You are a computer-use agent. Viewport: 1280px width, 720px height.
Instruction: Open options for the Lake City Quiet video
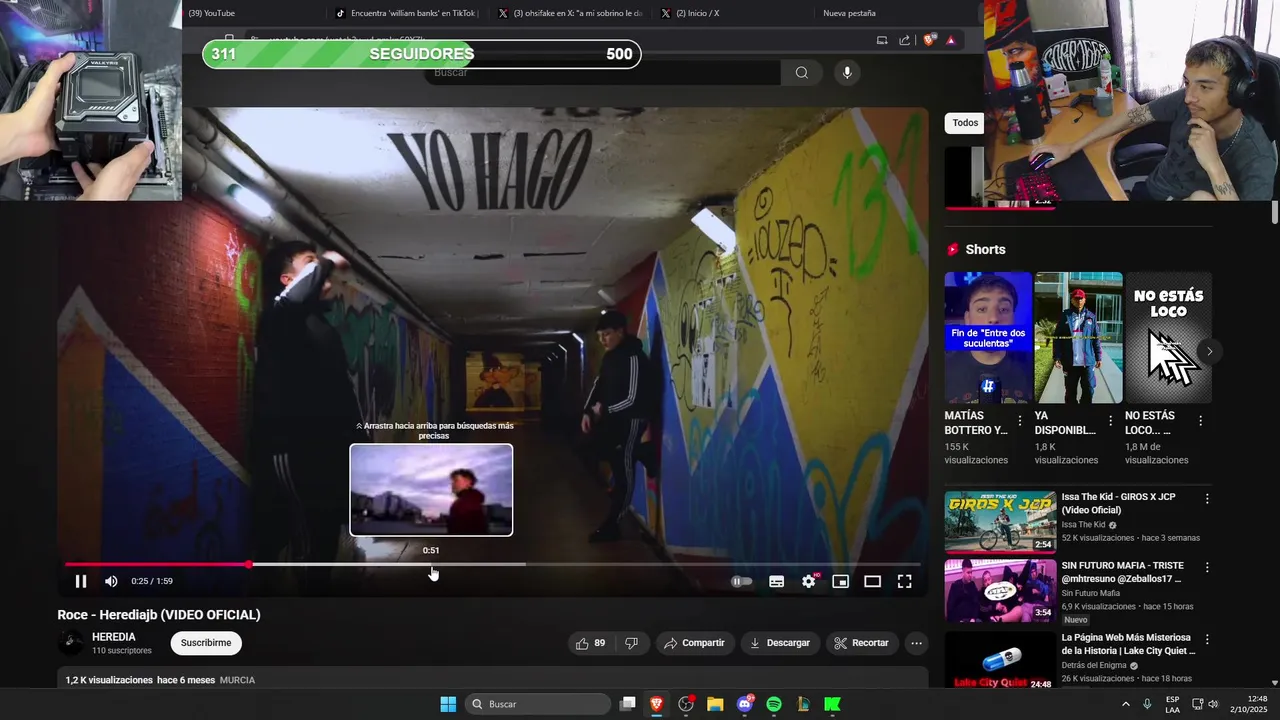[x=1207, y=639]
